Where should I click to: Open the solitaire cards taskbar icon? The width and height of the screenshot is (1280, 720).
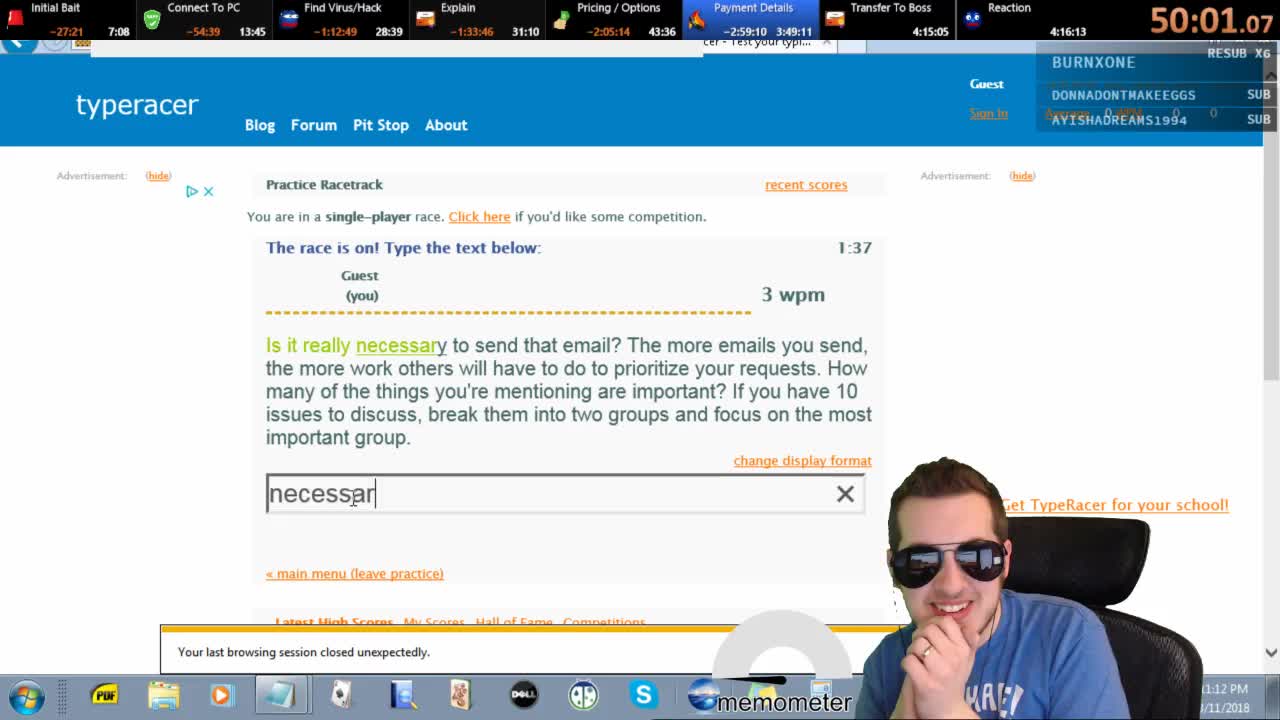pyautogui.click(x=341, y=695)
